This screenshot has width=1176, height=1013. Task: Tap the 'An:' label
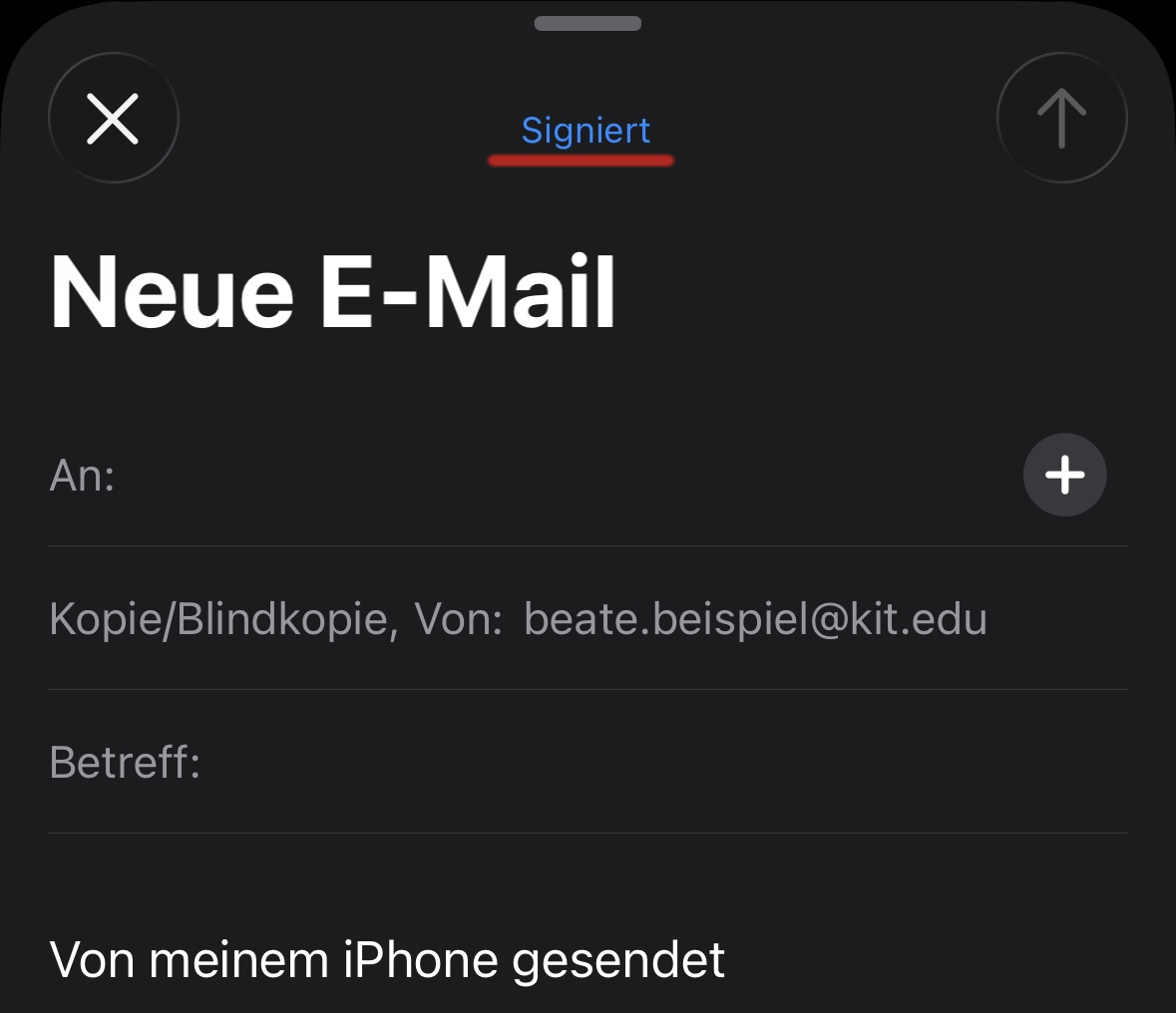tap(82, 476)
